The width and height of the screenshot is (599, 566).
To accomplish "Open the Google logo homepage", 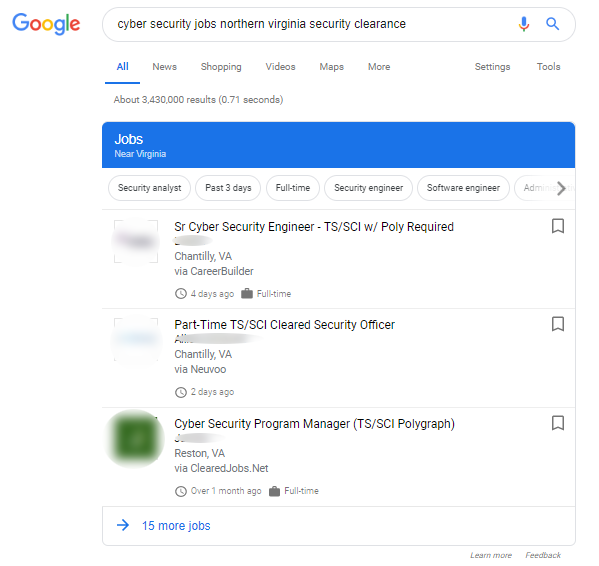I will pos(46,24).
